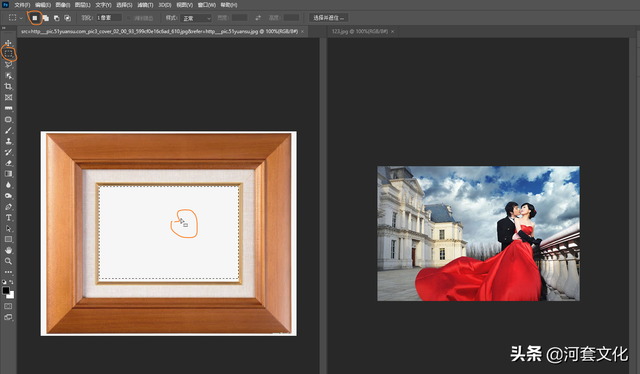The image size is (640, 374).
Task: Swap width and height values
Action: pos(258,18)
